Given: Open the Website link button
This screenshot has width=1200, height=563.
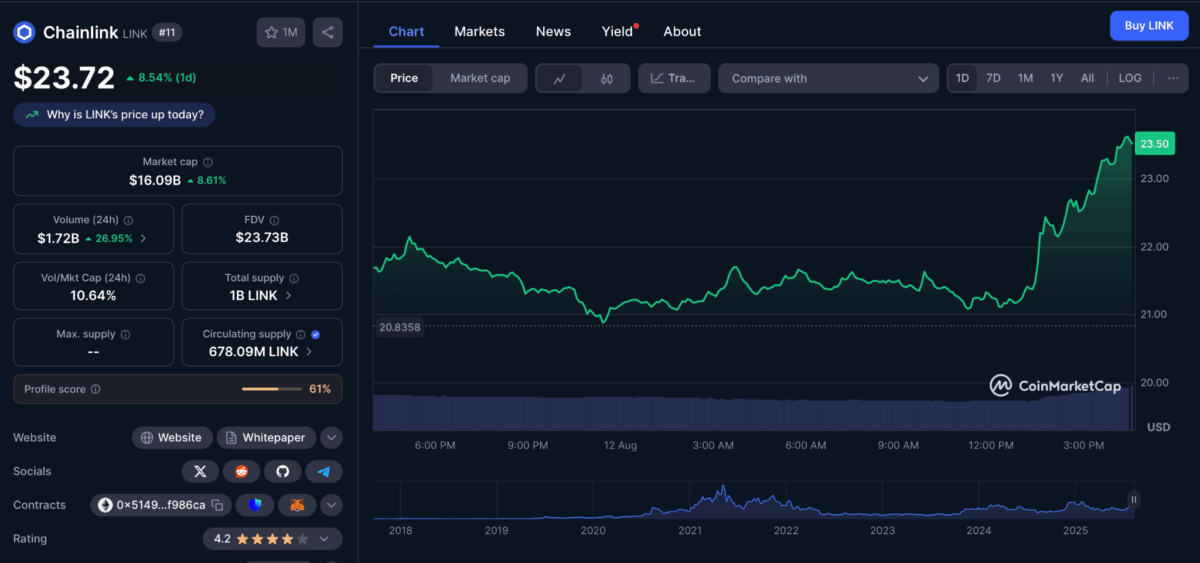Looking at the screenshot, I should coord(172,438).
